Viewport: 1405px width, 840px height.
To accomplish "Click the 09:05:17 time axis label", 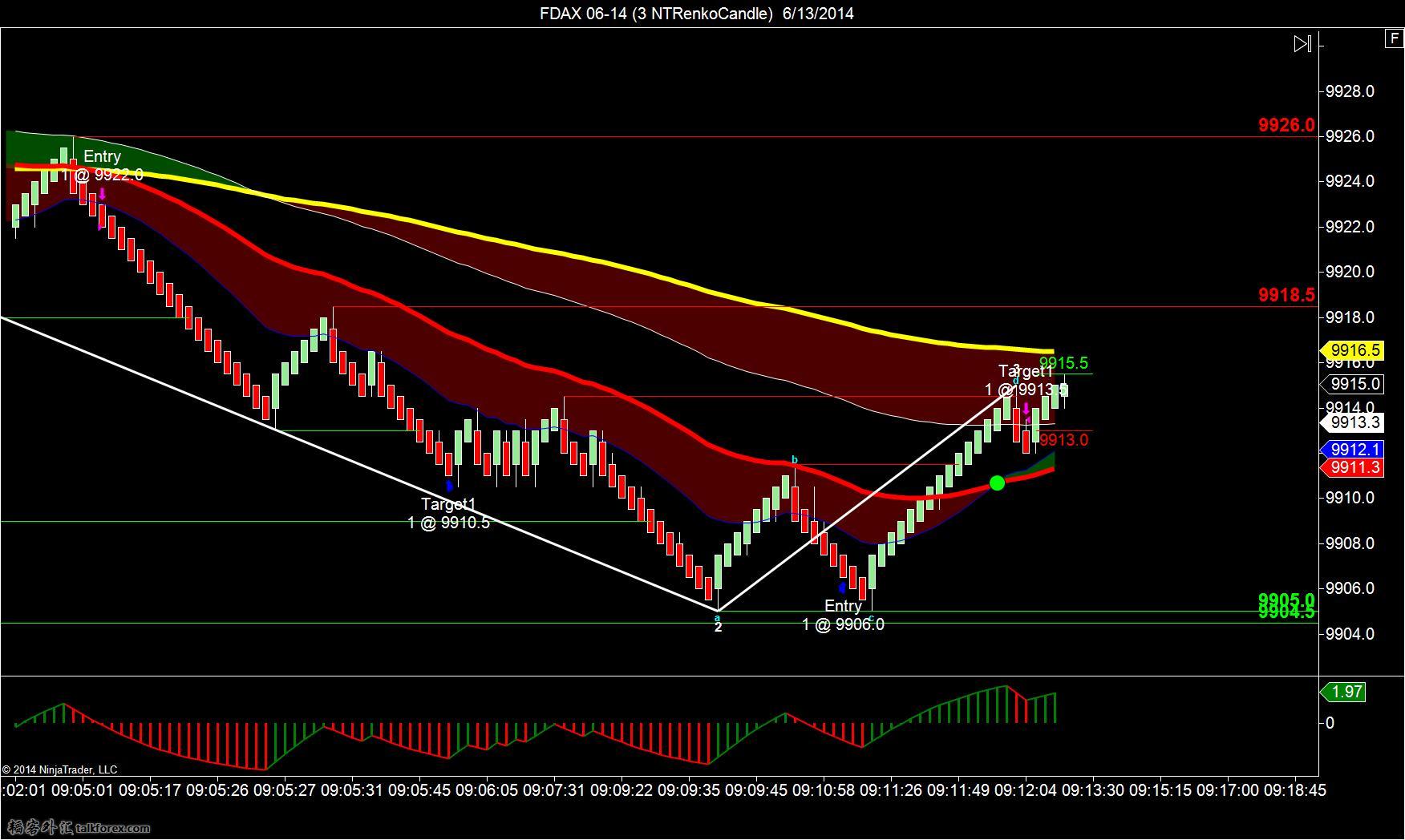I will click(150, 790).
